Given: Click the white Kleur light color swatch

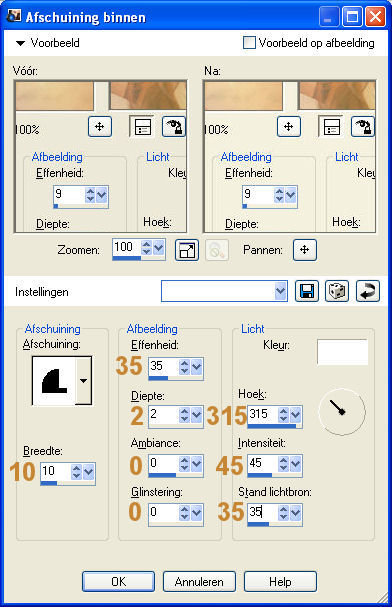Looking at the screenshot, I should tap(342, 352).
